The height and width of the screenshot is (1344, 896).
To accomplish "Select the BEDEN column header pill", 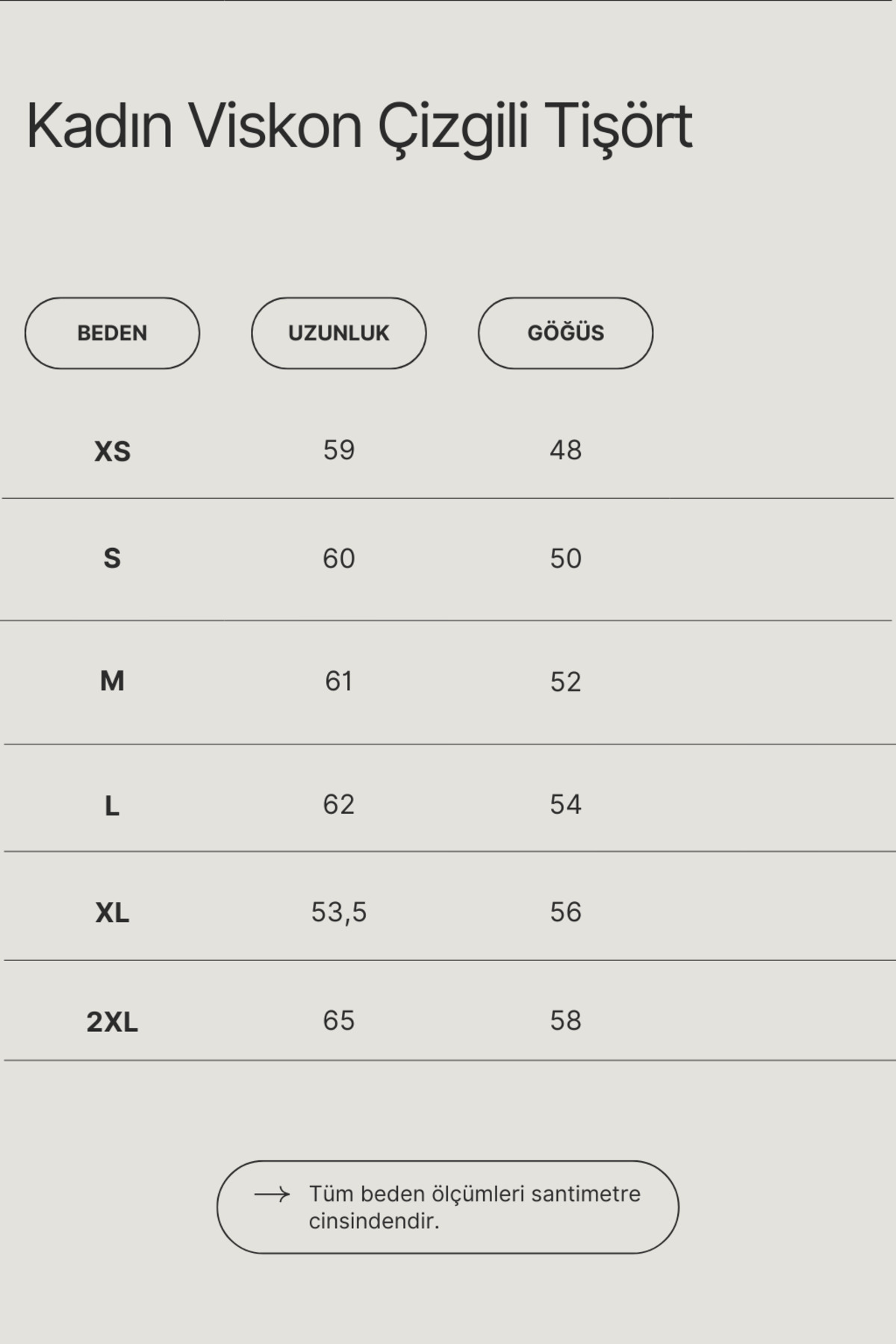I will pos(112,333).
